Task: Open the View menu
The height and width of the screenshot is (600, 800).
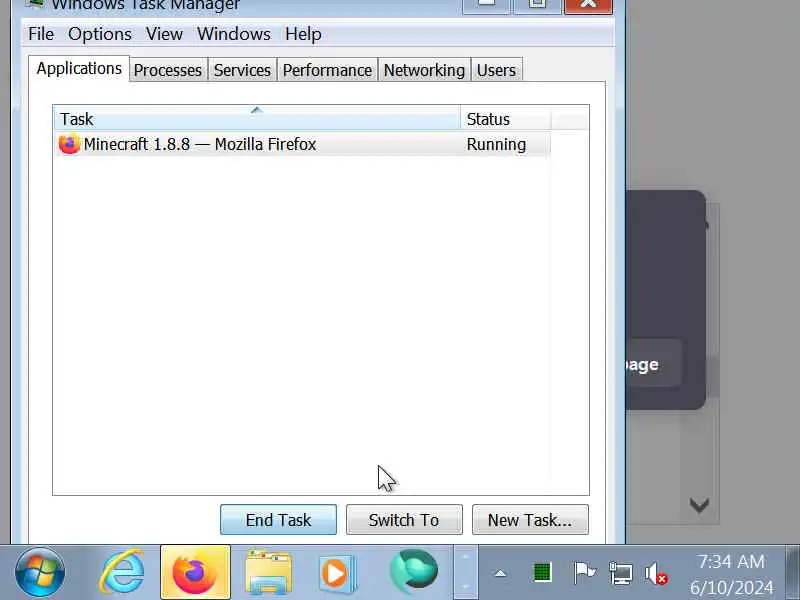Action: coord(164,34)
